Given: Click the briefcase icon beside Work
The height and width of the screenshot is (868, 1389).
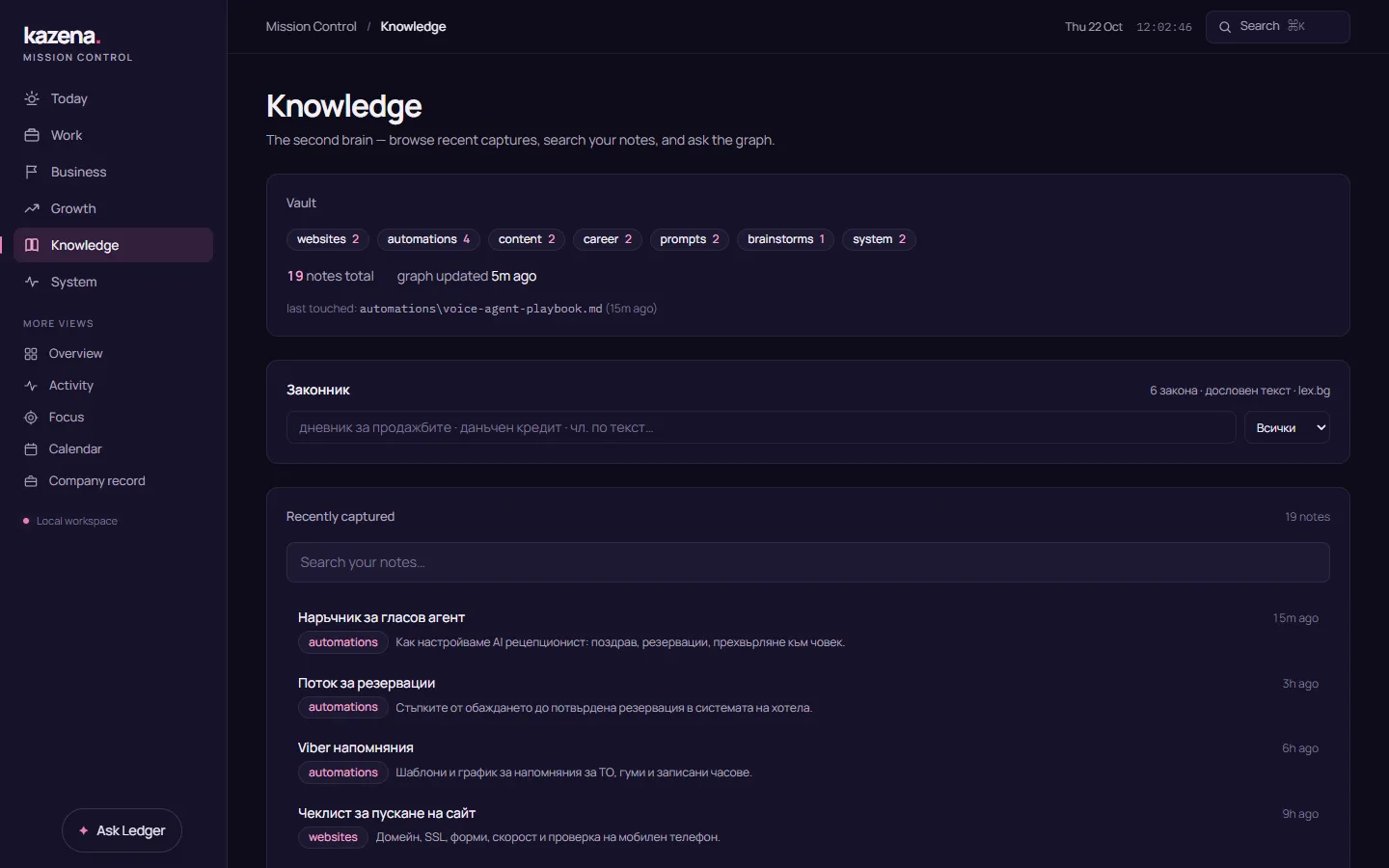Looking at the screenshot, I should 32,135.
